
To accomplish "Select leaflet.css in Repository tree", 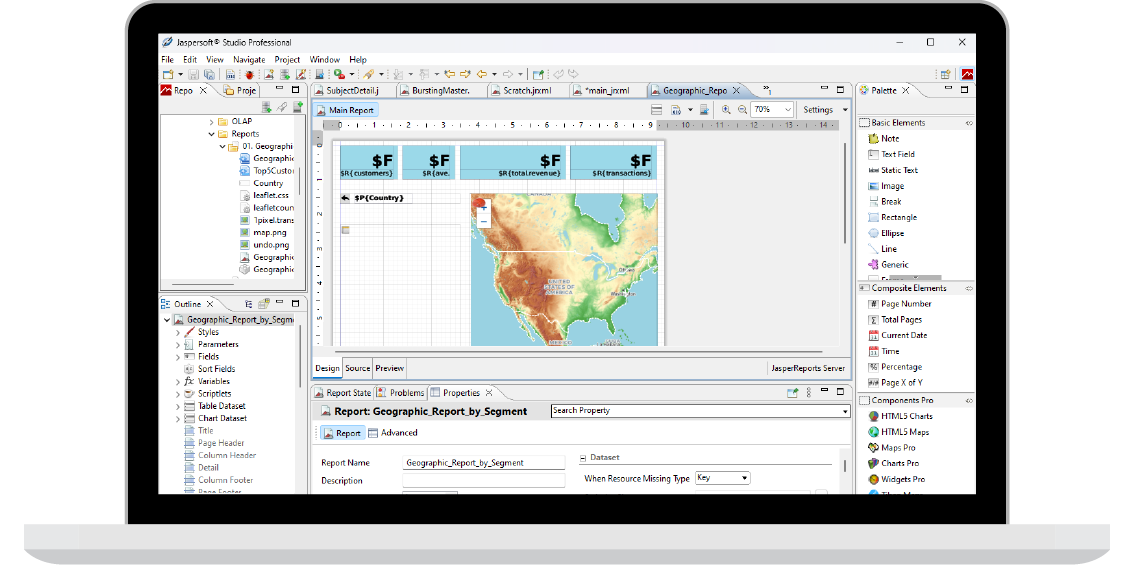I will pos(265,195).
